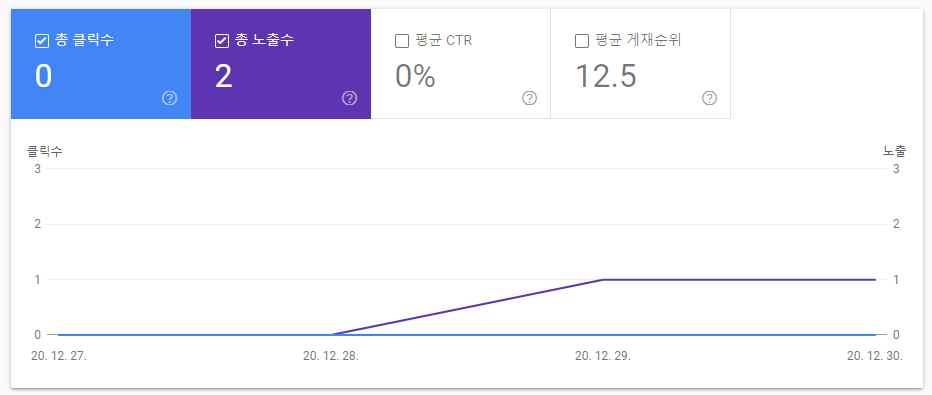Select the 20. 12. 29. date label
This screenshot has height=395, width=932.
[603, 356]
